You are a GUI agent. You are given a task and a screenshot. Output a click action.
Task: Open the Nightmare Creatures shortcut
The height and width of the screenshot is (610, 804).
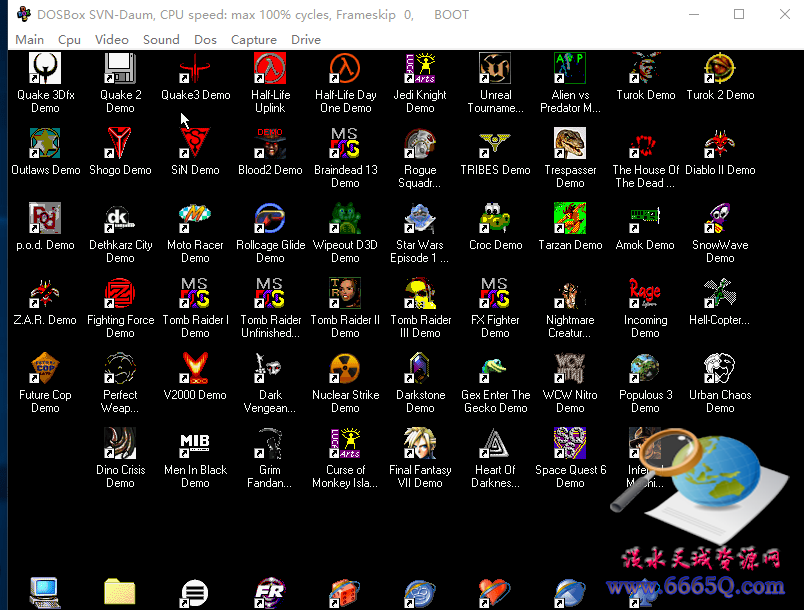pyautogui.click(x=570, y=293)
